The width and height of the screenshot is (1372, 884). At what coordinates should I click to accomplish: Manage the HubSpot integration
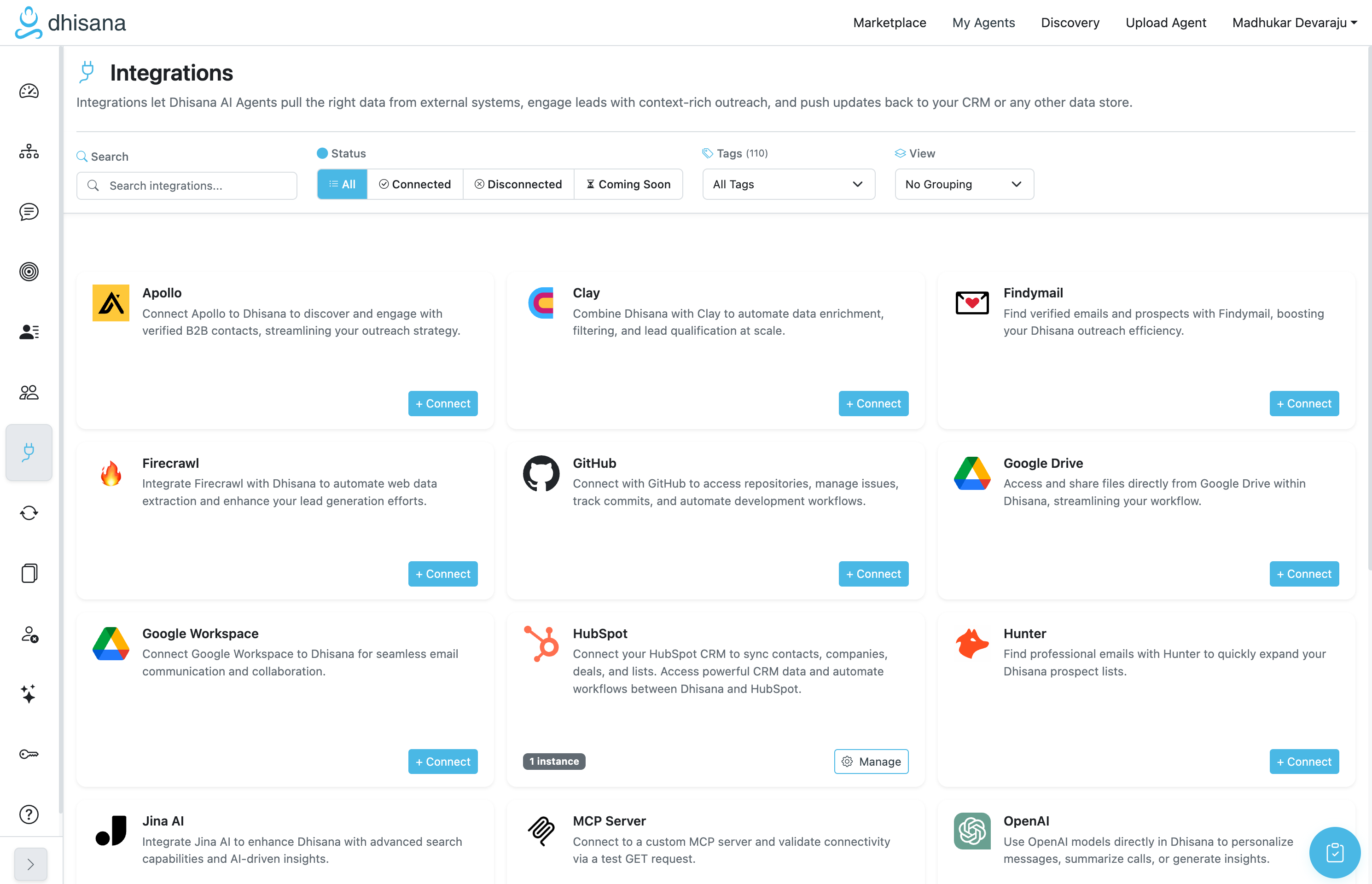(871, 762)
